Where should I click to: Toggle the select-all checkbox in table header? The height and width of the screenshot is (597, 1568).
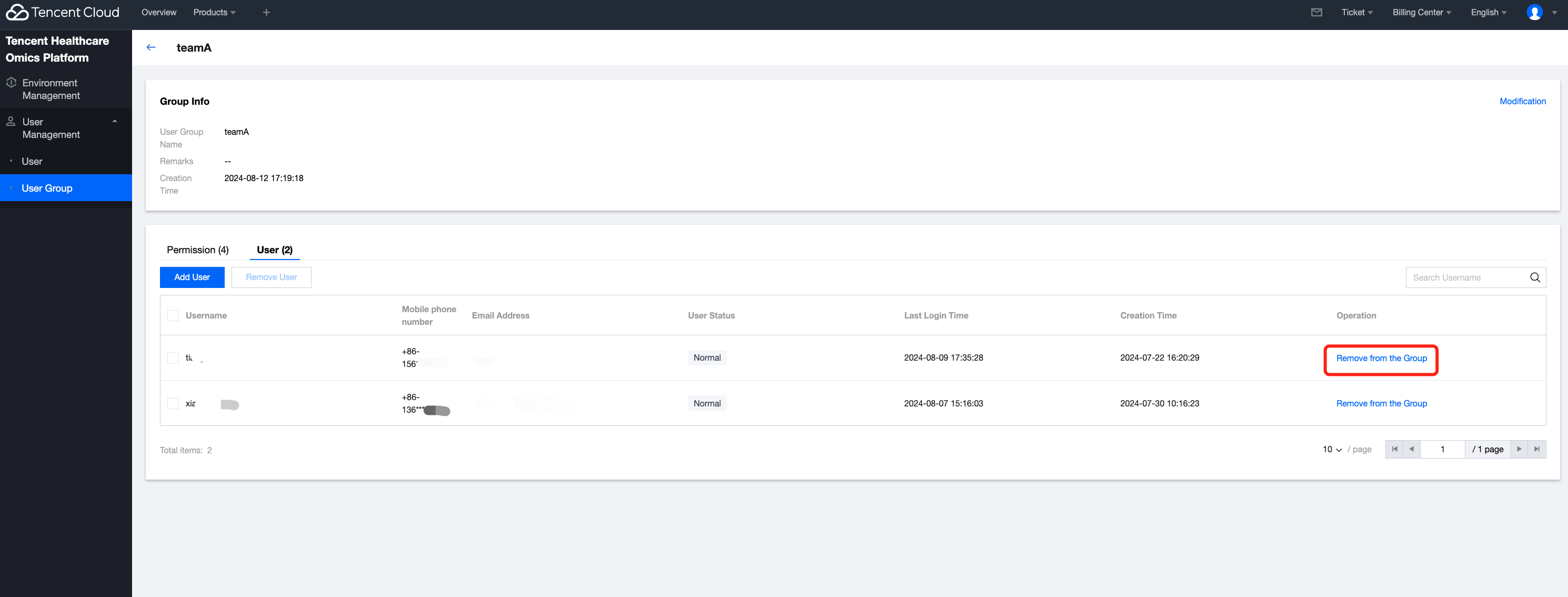173,315
